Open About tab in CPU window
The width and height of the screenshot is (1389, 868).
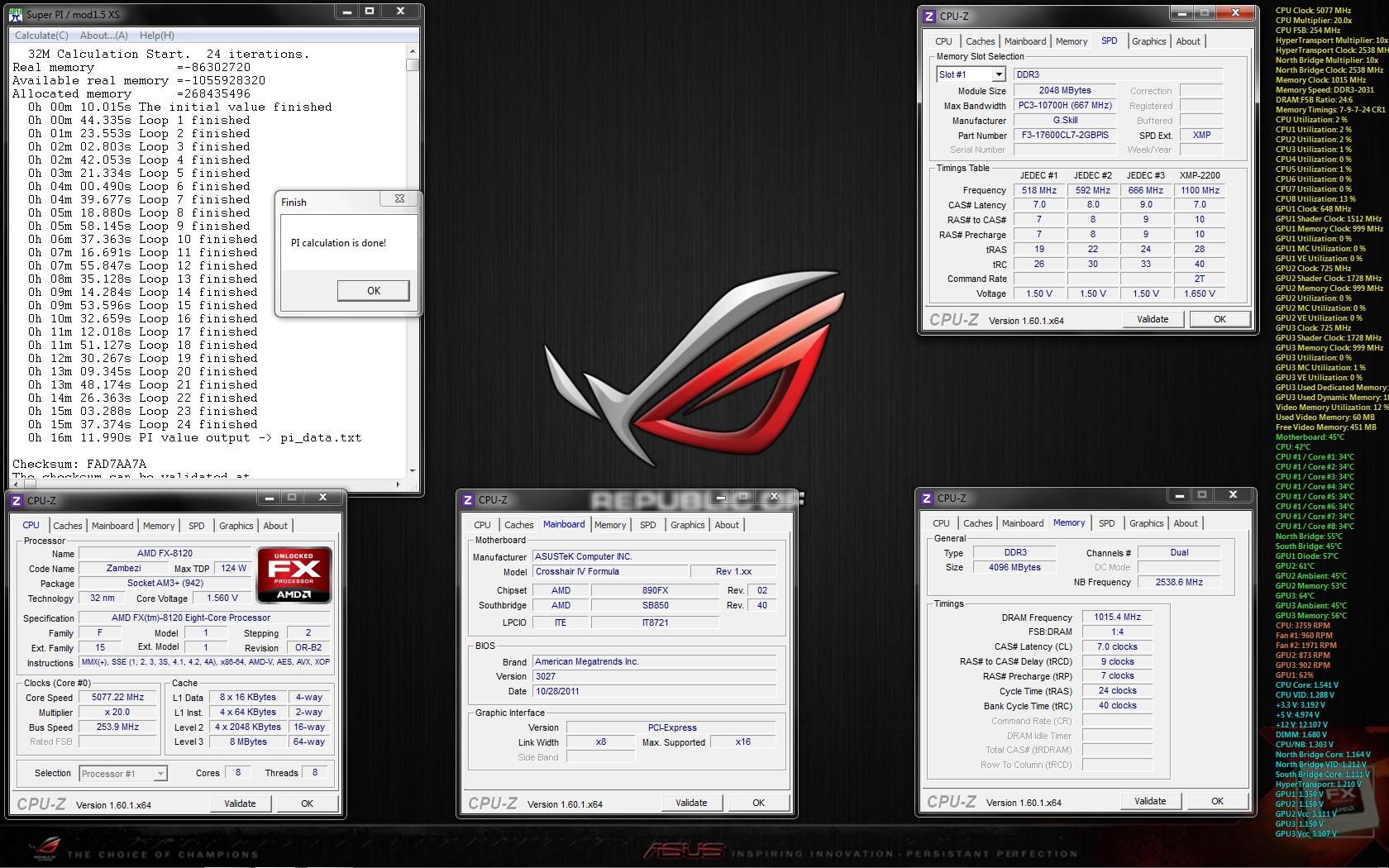tap(275, 526)
